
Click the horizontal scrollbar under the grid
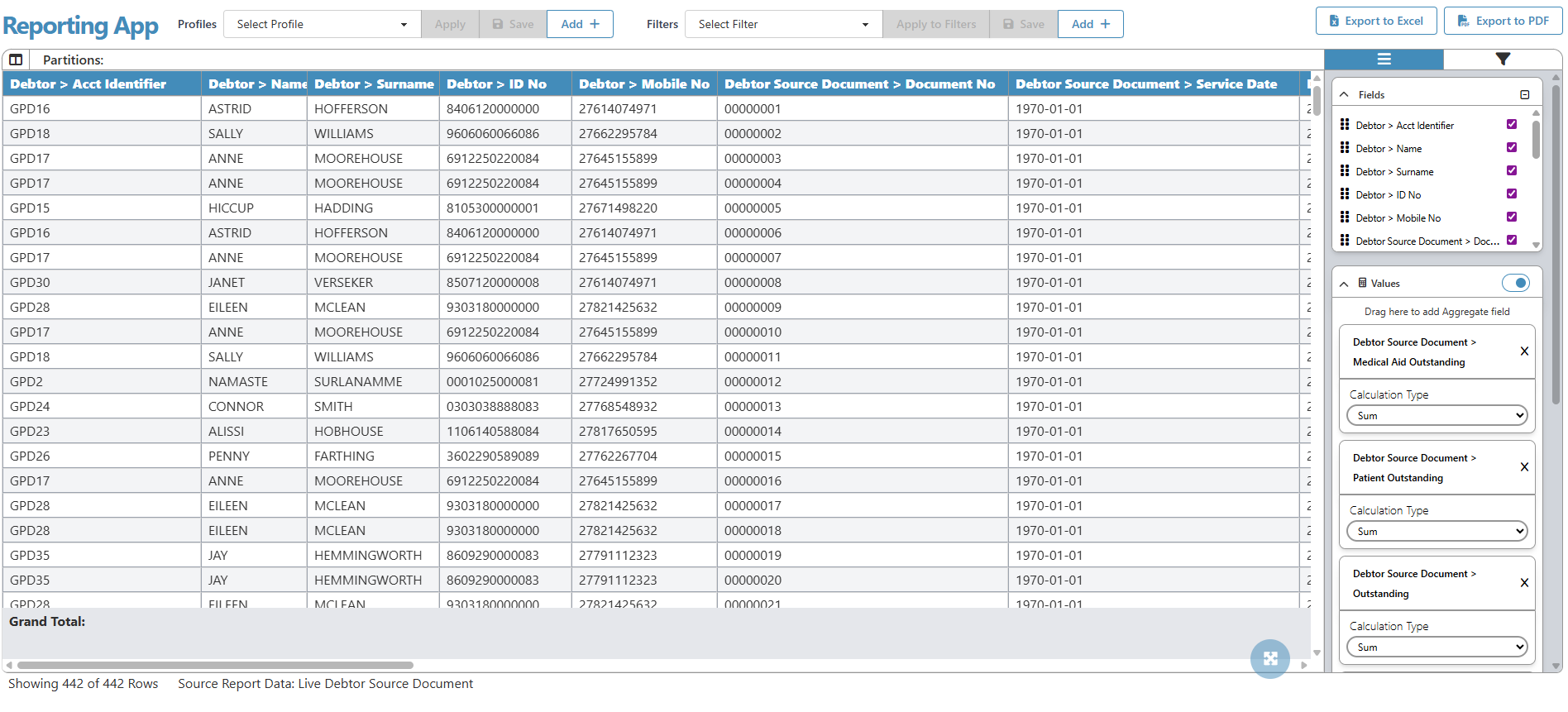pos(215,665)
